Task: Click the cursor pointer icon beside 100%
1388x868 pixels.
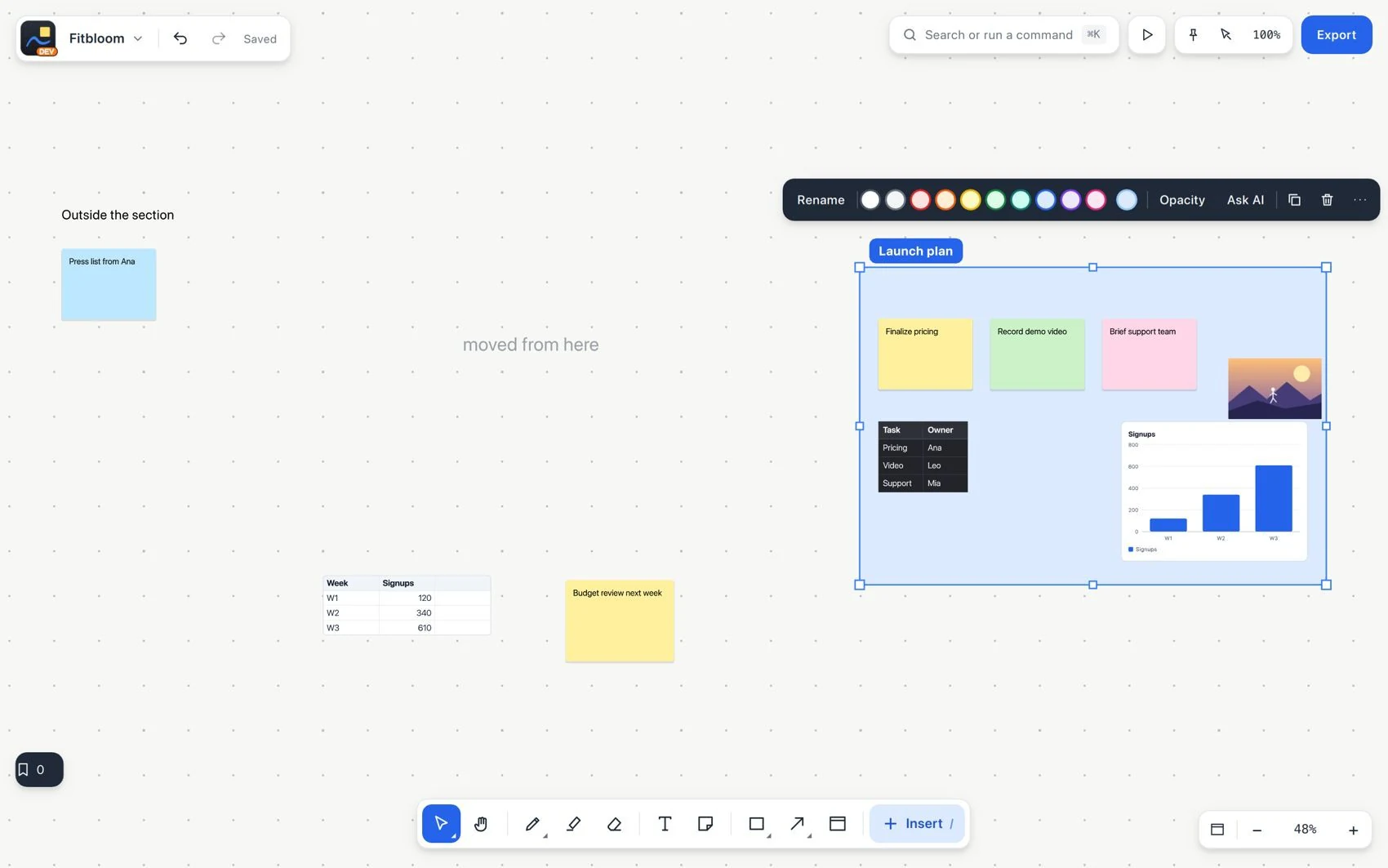Action: click(1226, 35)
